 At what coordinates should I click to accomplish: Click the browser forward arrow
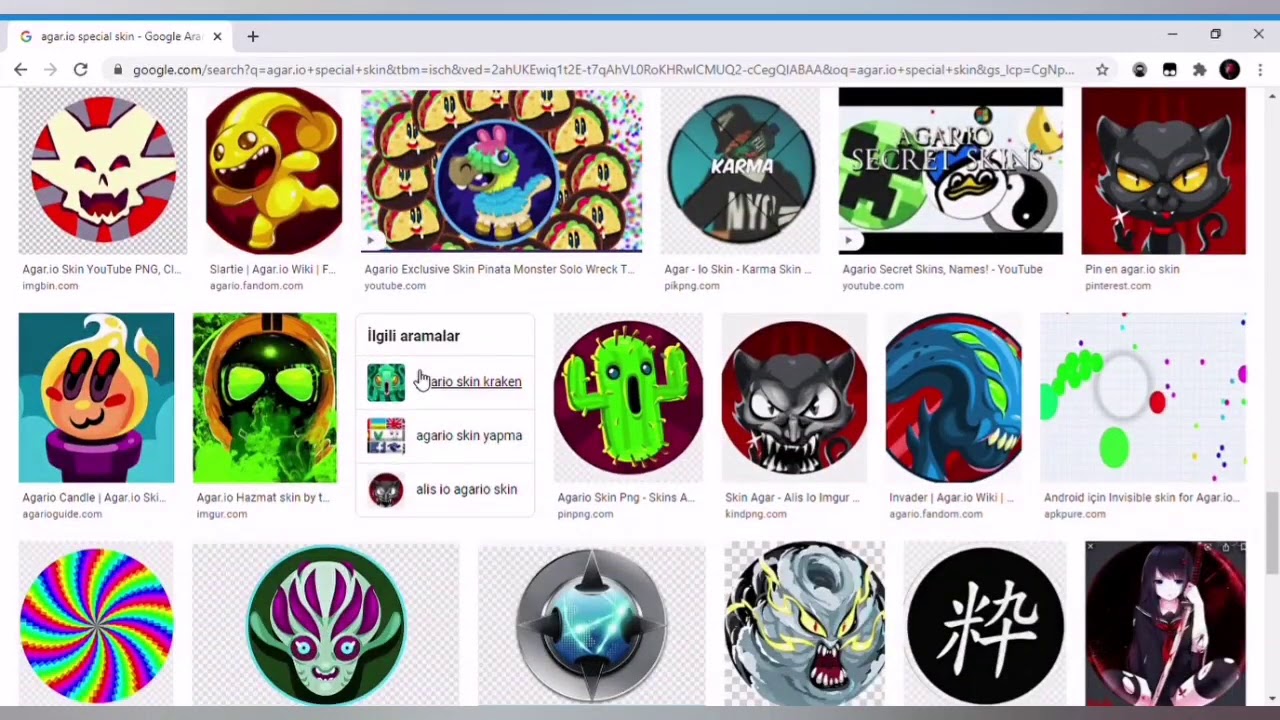pyautogui.click(x=51, y=69)
